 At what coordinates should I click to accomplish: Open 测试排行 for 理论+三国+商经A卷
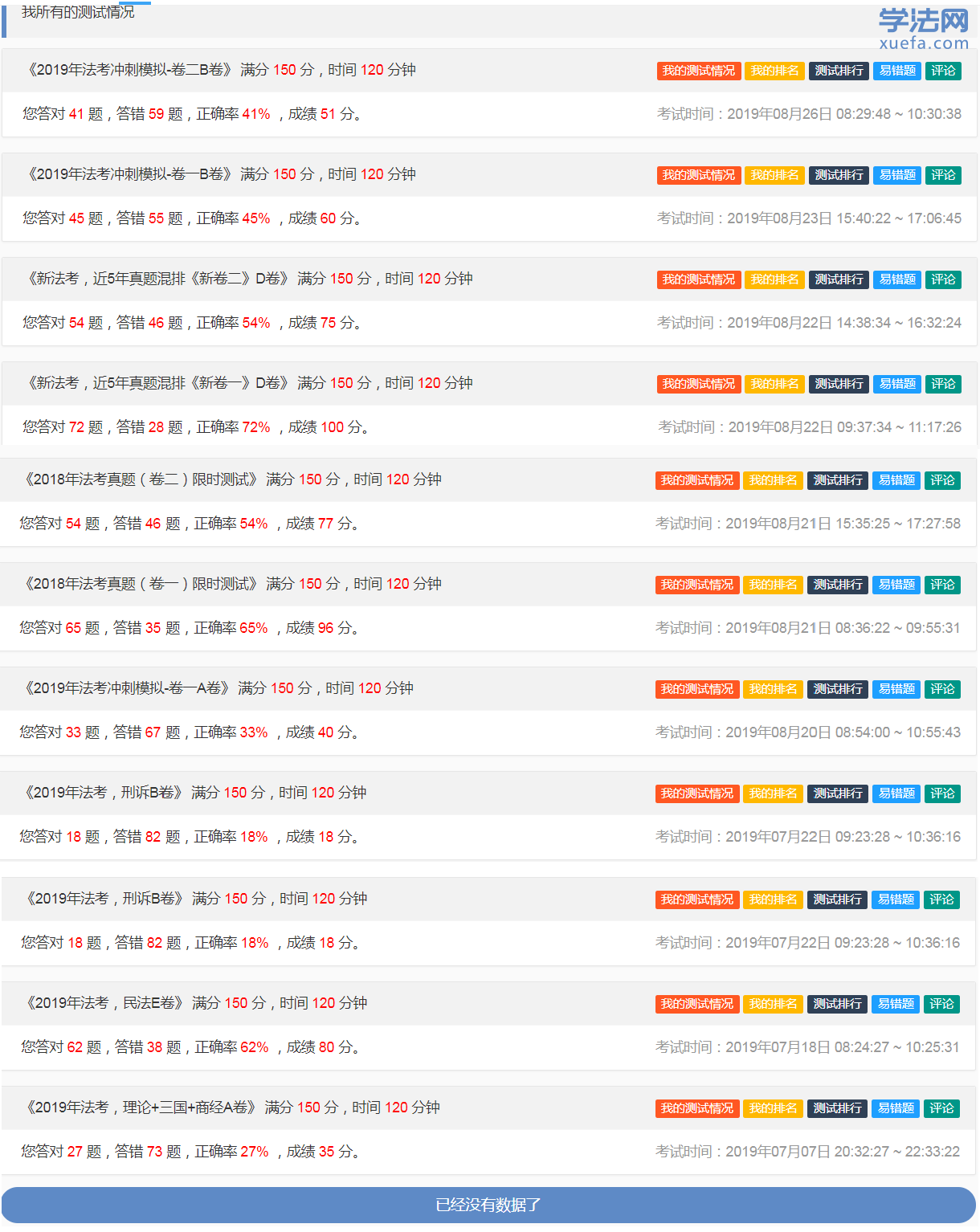837,1108
